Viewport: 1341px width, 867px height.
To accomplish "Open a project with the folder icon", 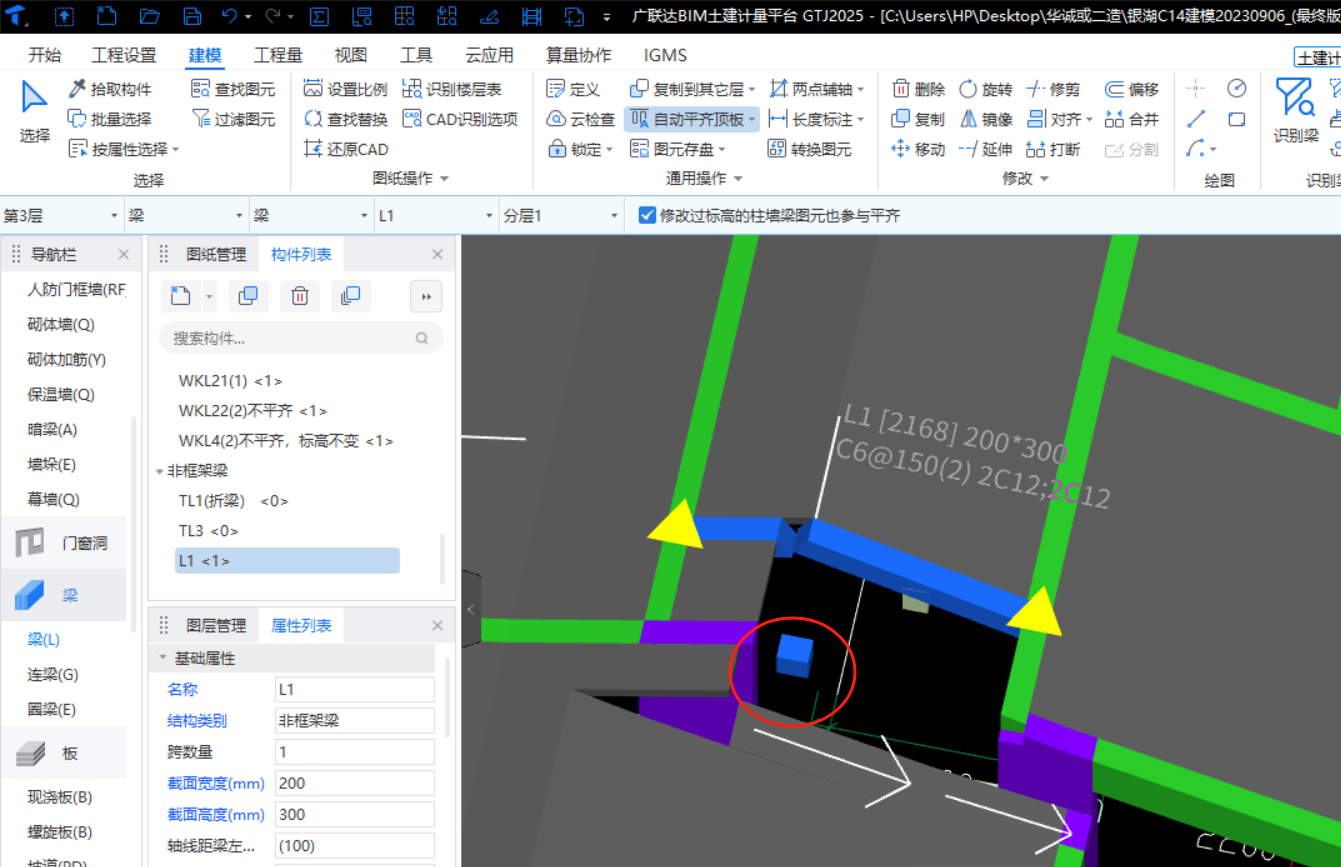I will (149, 16).
